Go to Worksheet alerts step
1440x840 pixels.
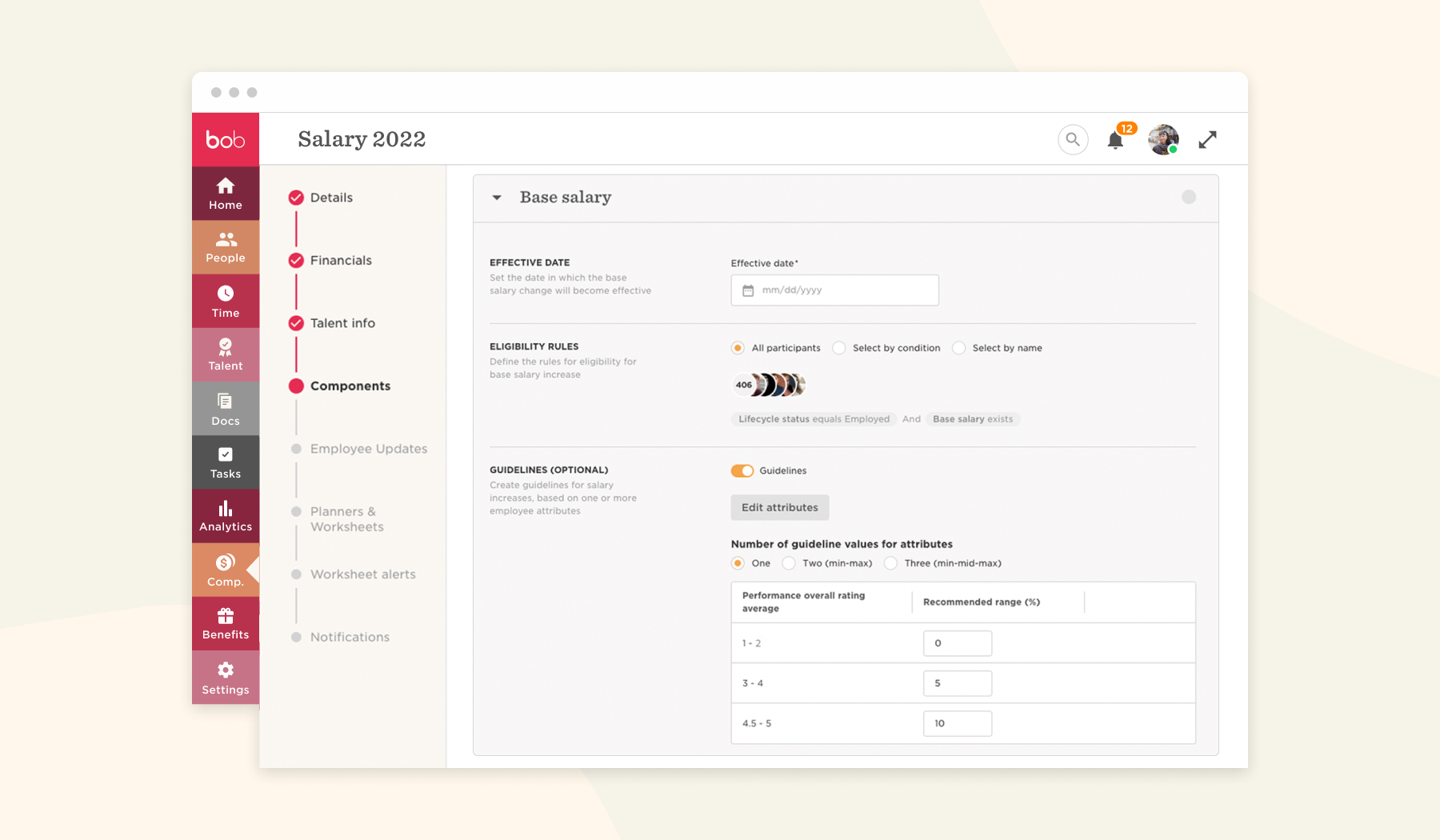pyautogui.click(x=354, y=574)
